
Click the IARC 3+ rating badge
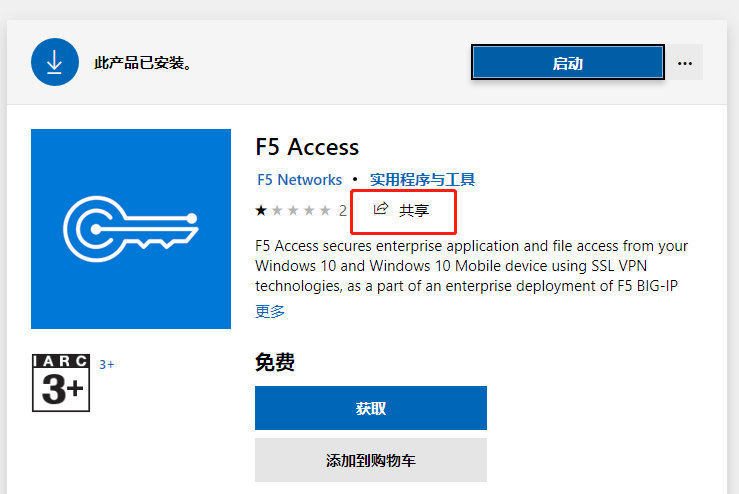[x=61, y=383]
